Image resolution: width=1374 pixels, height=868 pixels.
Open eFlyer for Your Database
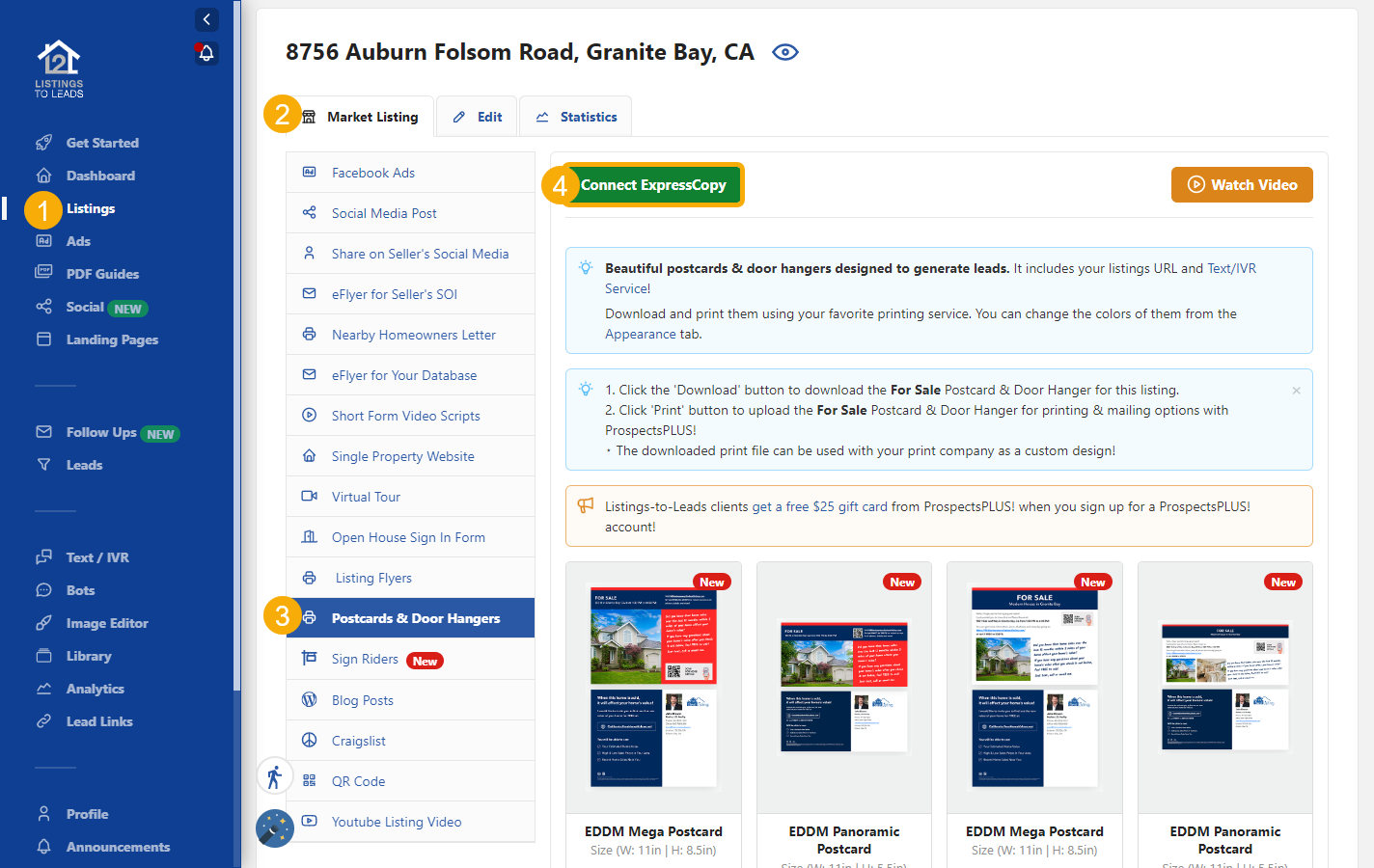410,375
